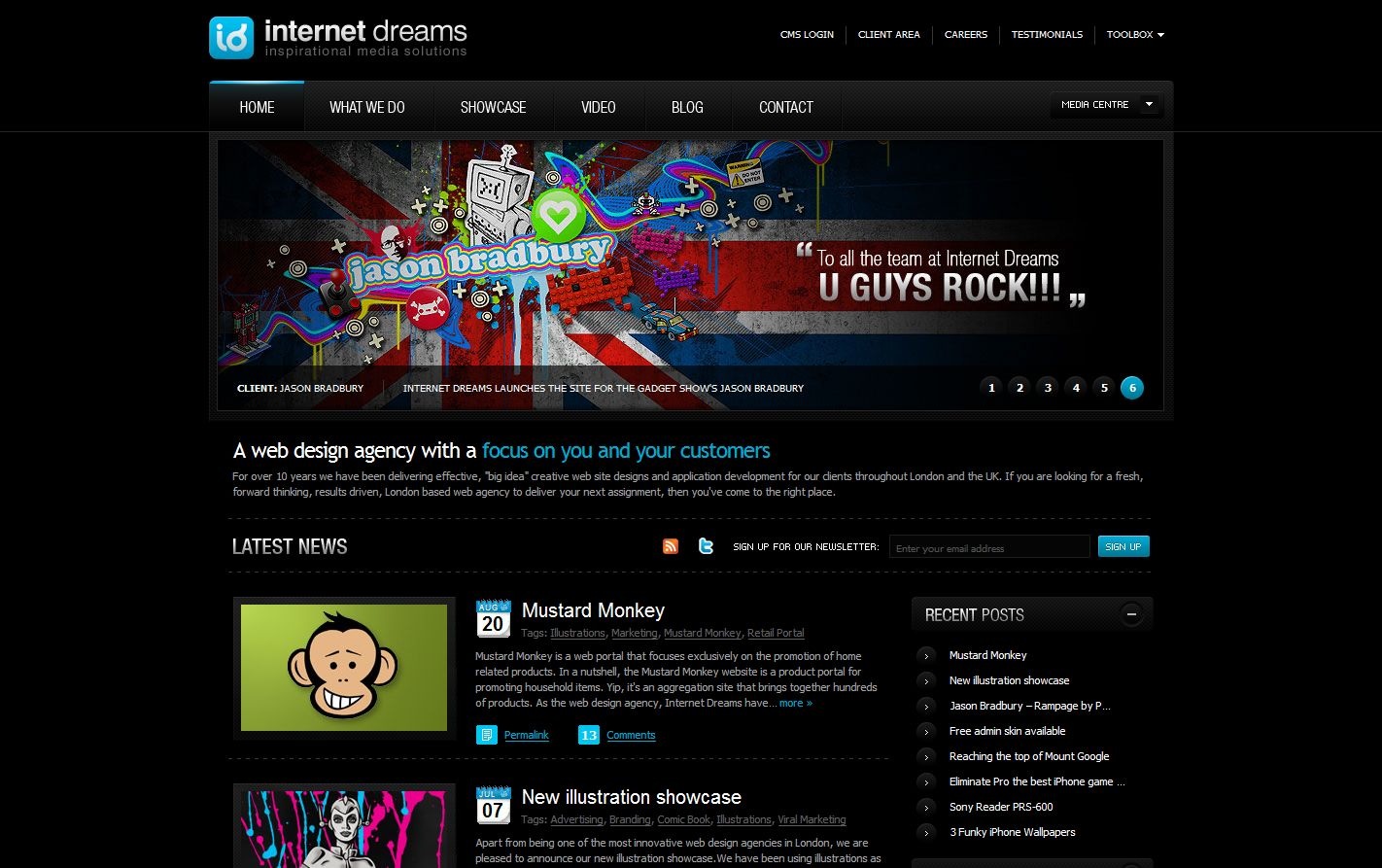Open the Testimonials link

click(1047, 34)
